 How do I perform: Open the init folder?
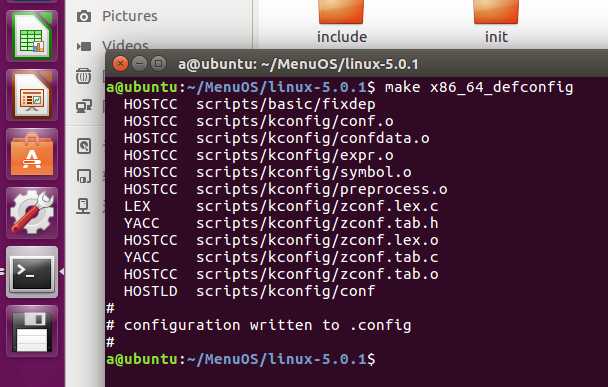pyautogui.click(x=496, y=21)
